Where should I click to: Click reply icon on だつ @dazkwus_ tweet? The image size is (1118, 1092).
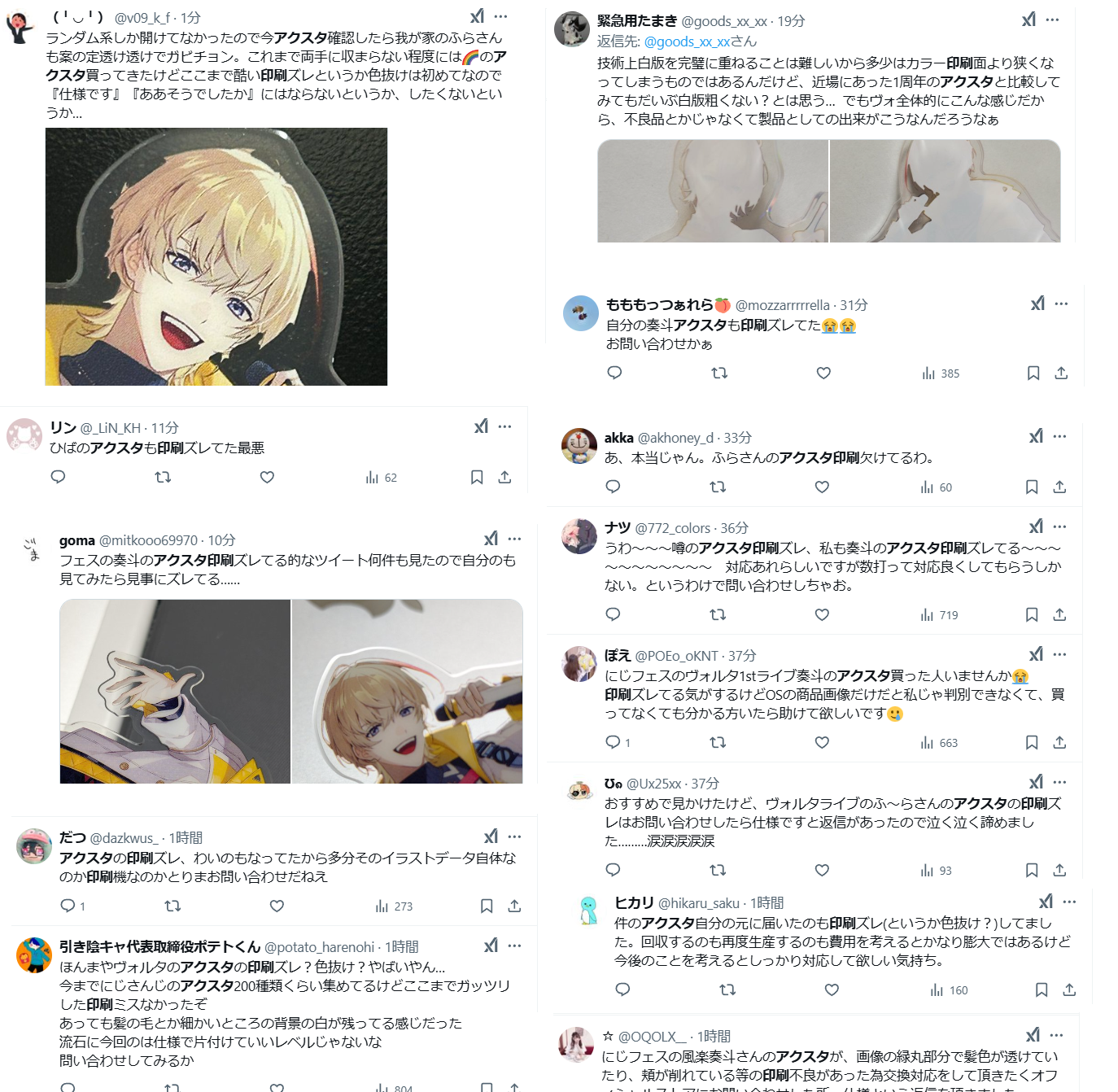pos(68,906)
